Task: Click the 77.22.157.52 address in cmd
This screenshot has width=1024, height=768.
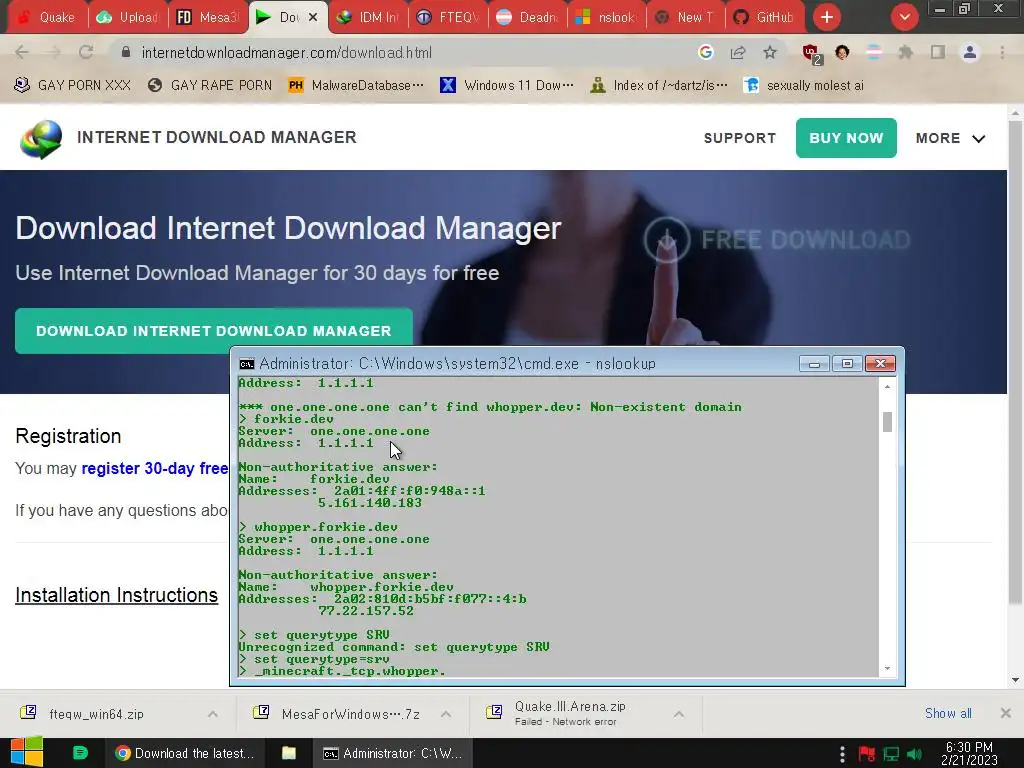Action: [x=366, y=611]
